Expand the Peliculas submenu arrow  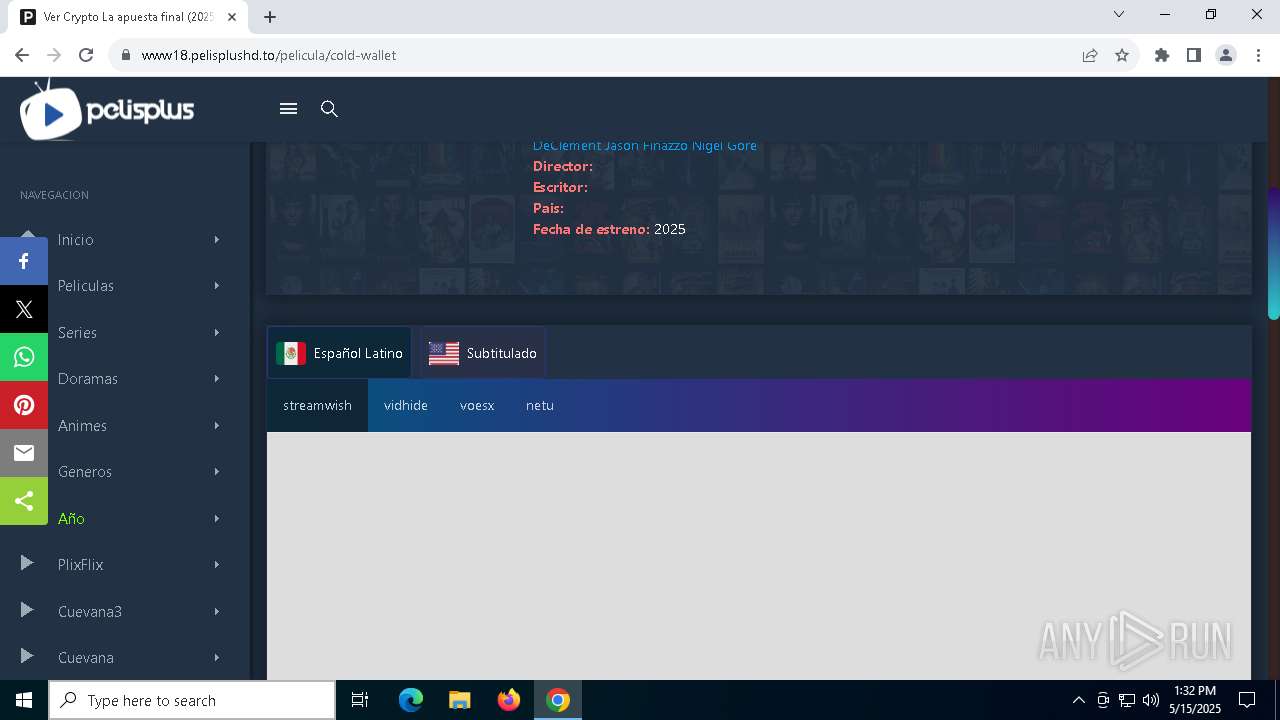tap(216, 286)
